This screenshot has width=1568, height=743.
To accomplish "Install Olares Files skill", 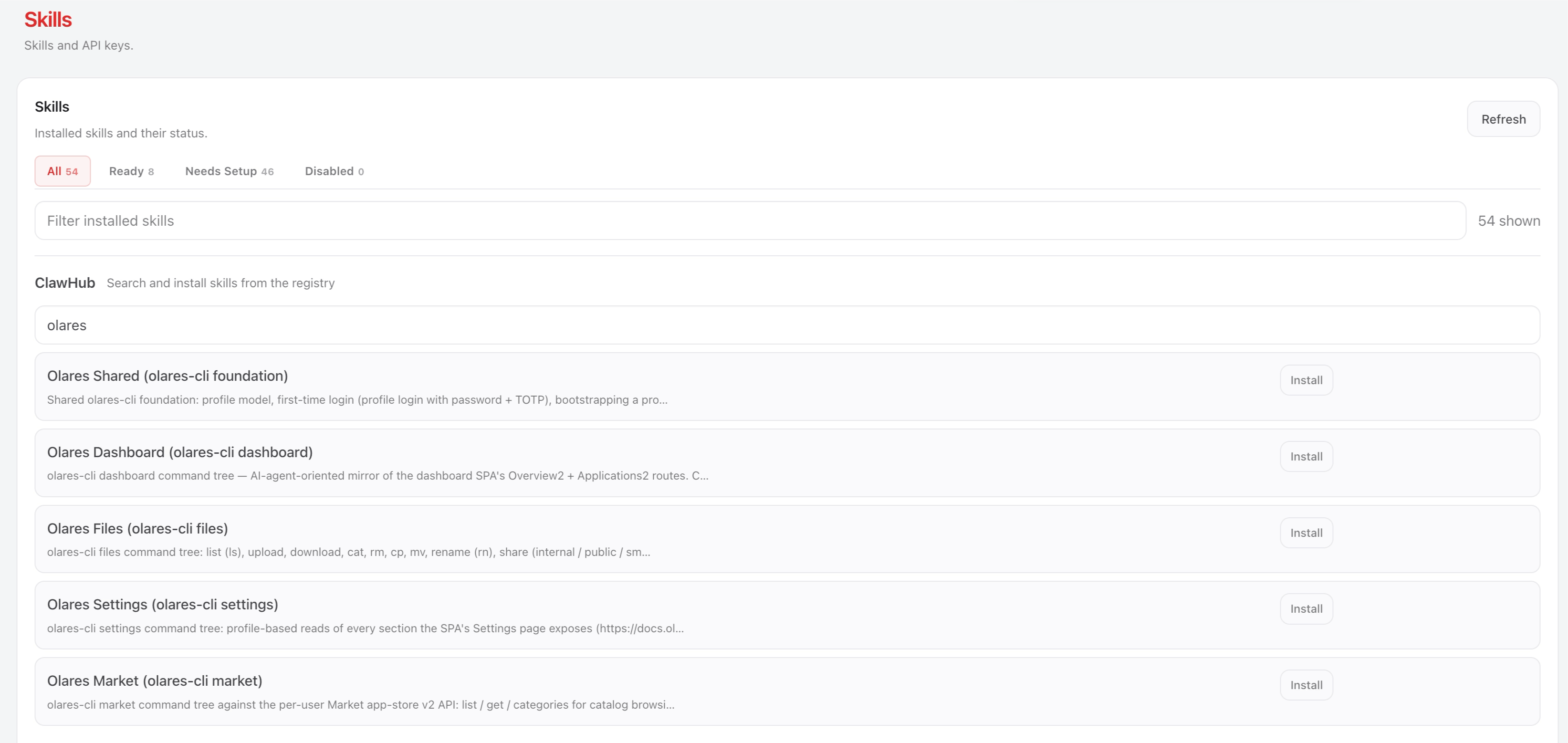I will (1306, 533).
